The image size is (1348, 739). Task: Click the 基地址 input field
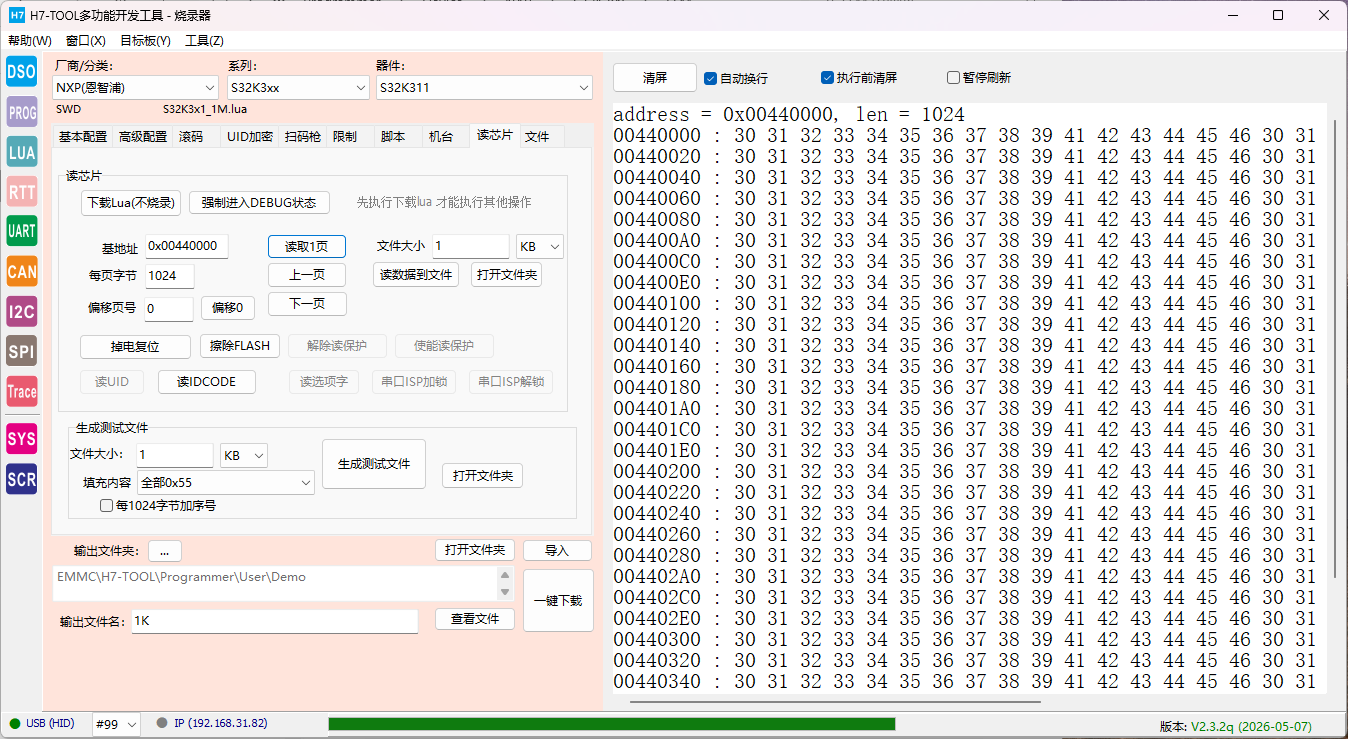tap(187, 246)
